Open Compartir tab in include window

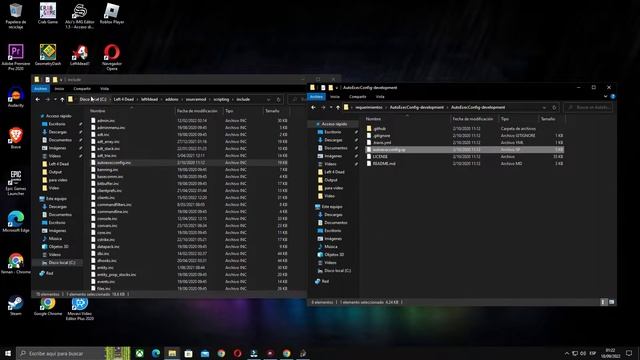click(82, 89)
